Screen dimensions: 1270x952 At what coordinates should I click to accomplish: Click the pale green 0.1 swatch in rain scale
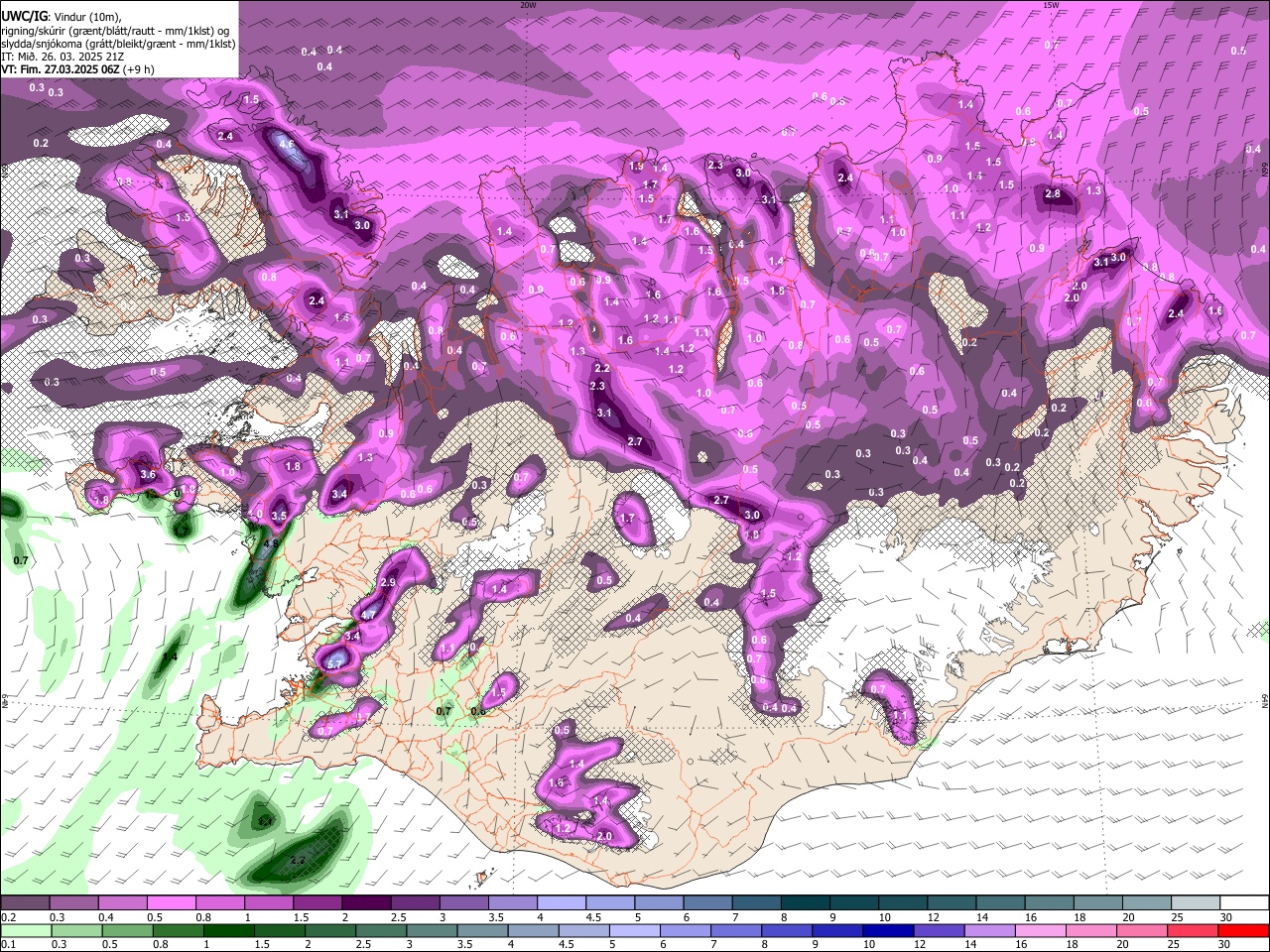26,931
